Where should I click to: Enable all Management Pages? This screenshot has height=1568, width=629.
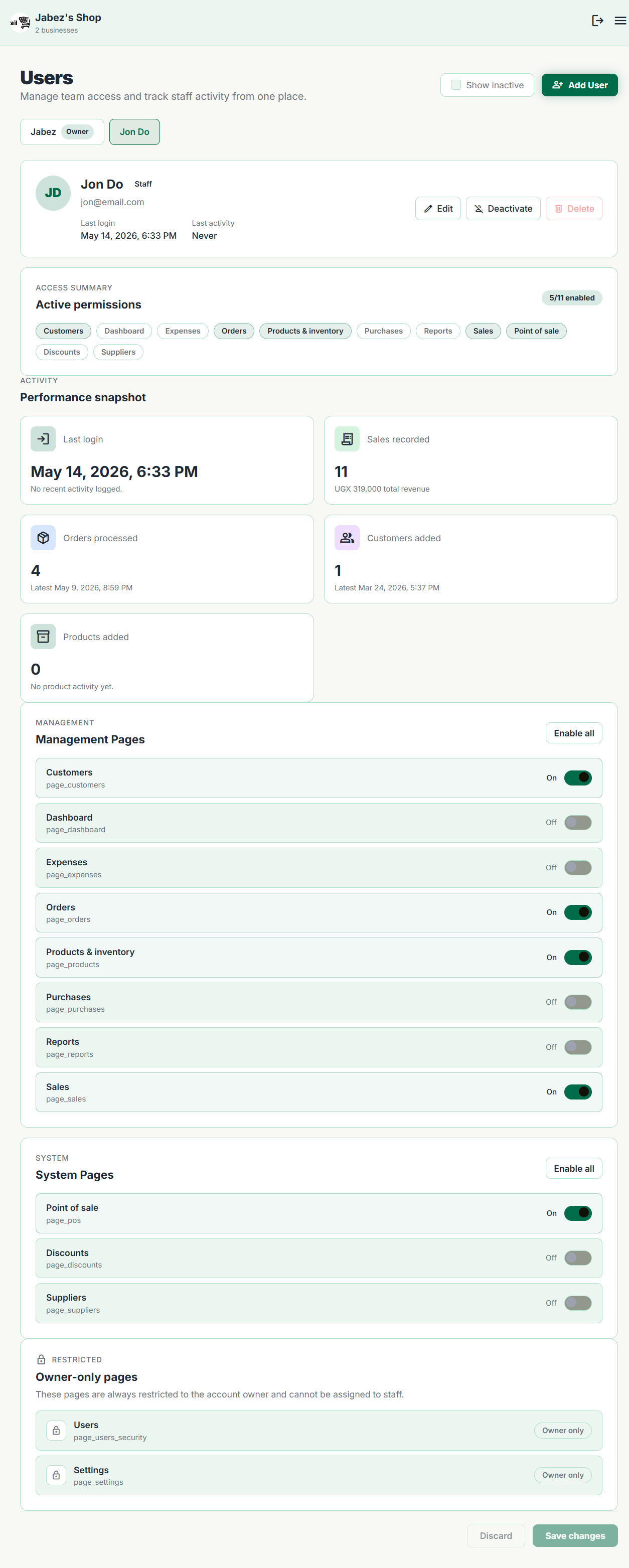pyautogui.click(x=574, y=733)
